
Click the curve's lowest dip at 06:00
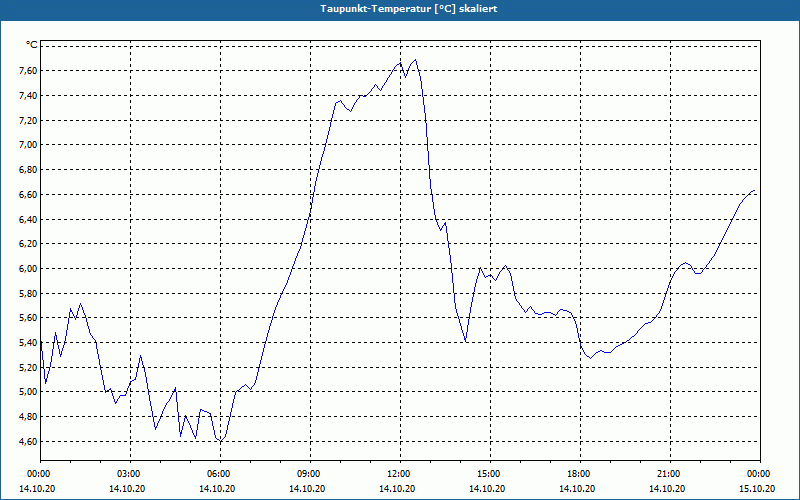coord(220,441)
